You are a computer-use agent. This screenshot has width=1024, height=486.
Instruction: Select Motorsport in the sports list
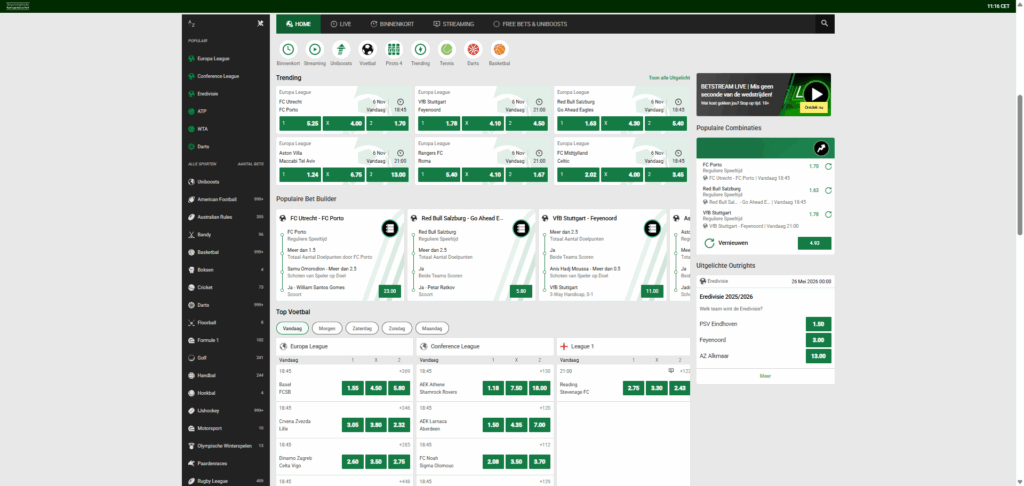click(x=225, y=429)
